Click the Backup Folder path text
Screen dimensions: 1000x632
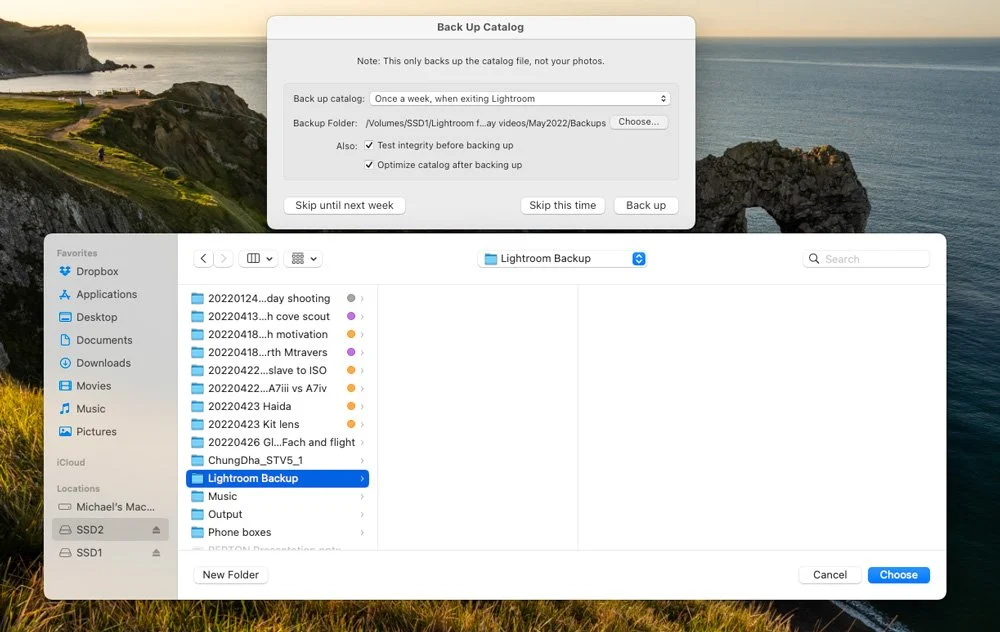(485, 123)
